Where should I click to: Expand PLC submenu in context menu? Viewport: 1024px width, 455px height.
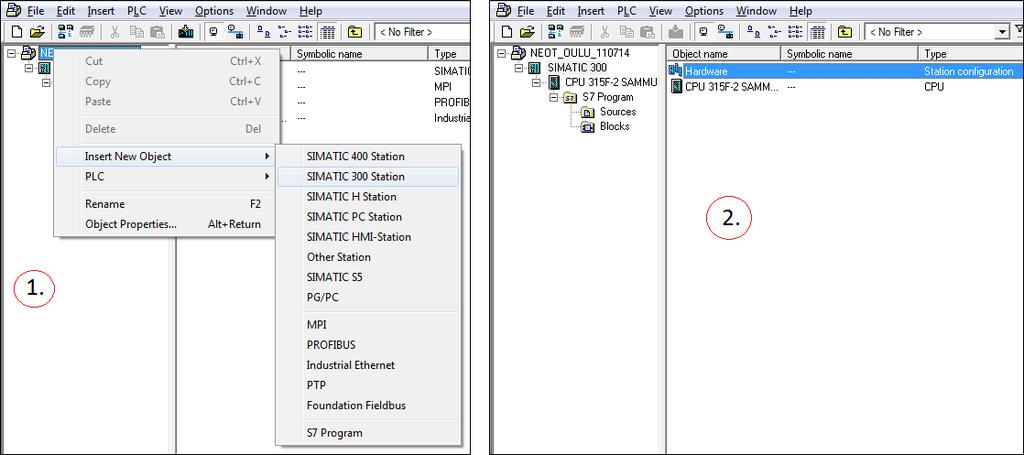167,176
